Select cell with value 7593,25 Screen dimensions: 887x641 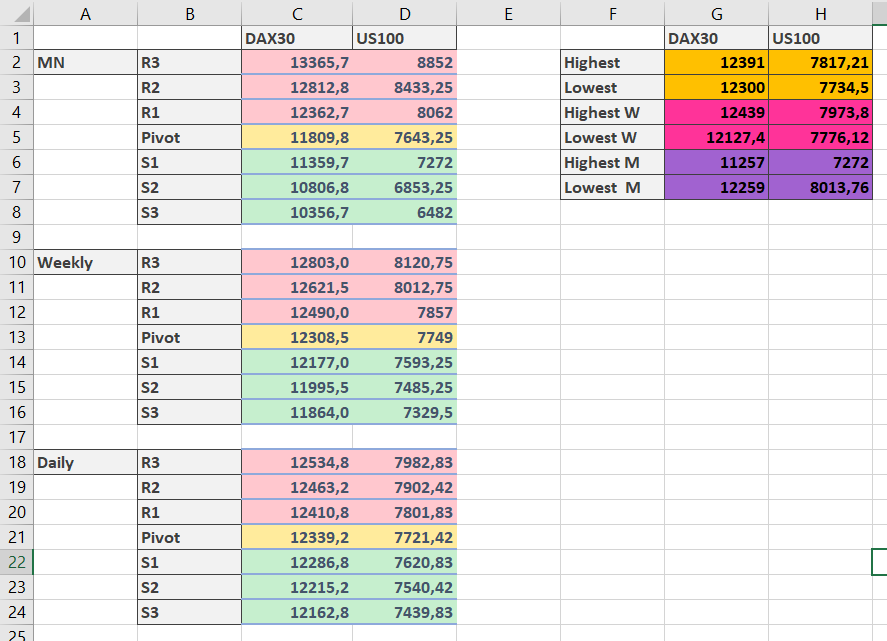point(404,362)
